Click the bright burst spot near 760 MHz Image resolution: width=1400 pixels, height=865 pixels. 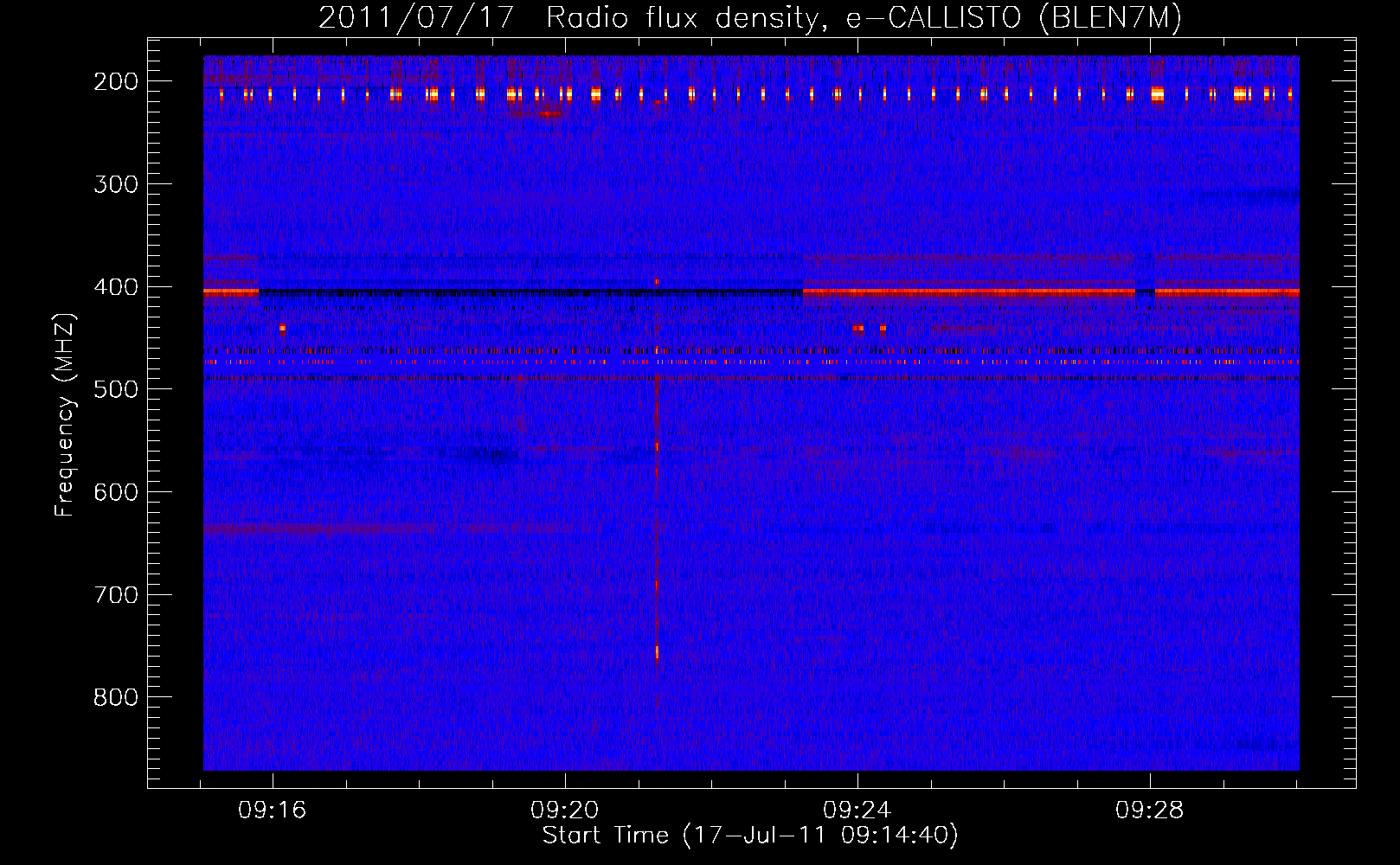[657, 652]
